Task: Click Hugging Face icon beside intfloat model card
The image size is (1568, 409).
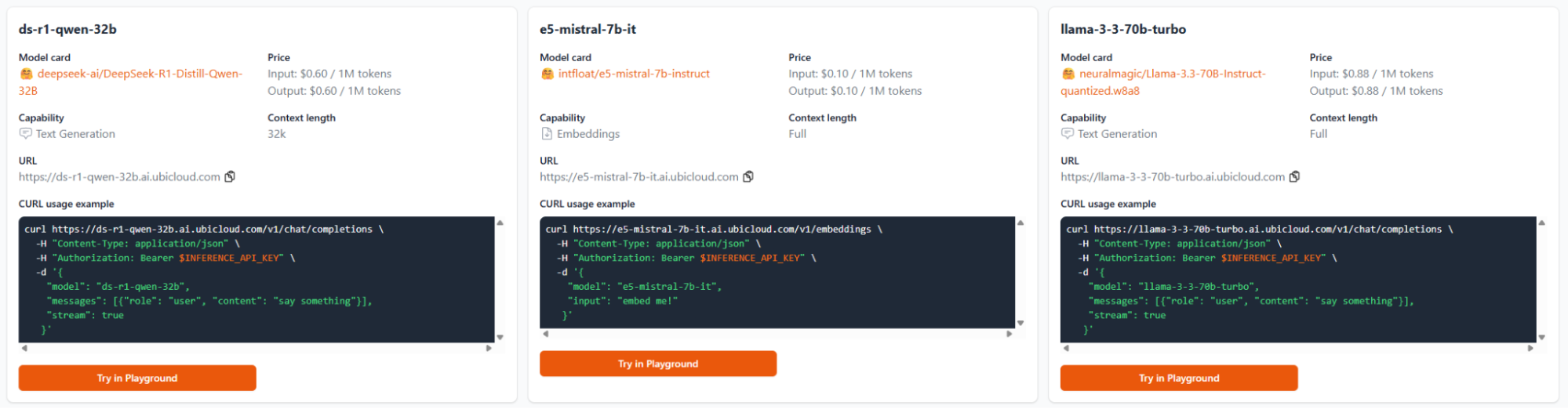Action: click(x=547, y=74)
